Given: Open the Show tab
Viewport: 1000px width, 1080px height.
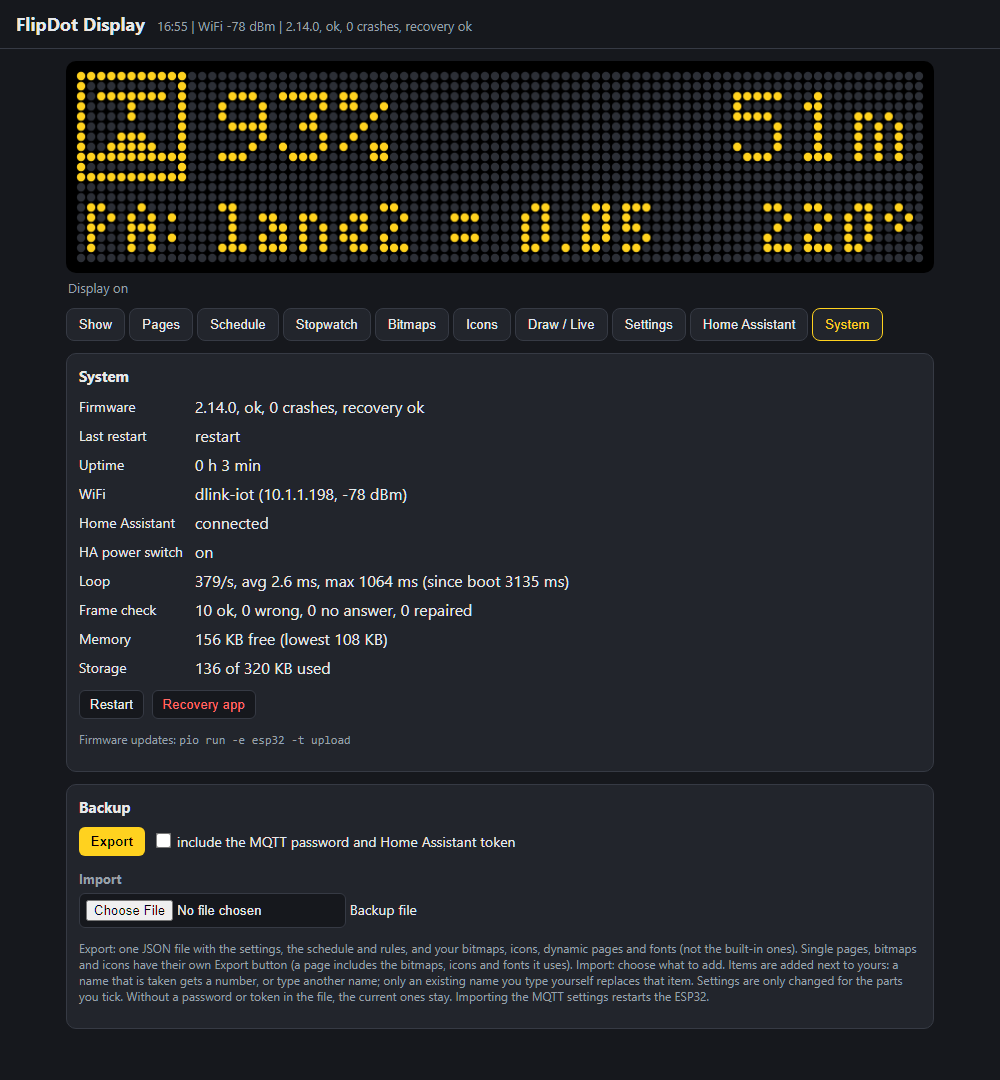Looking at the screenshot, I should coord(95,324).
